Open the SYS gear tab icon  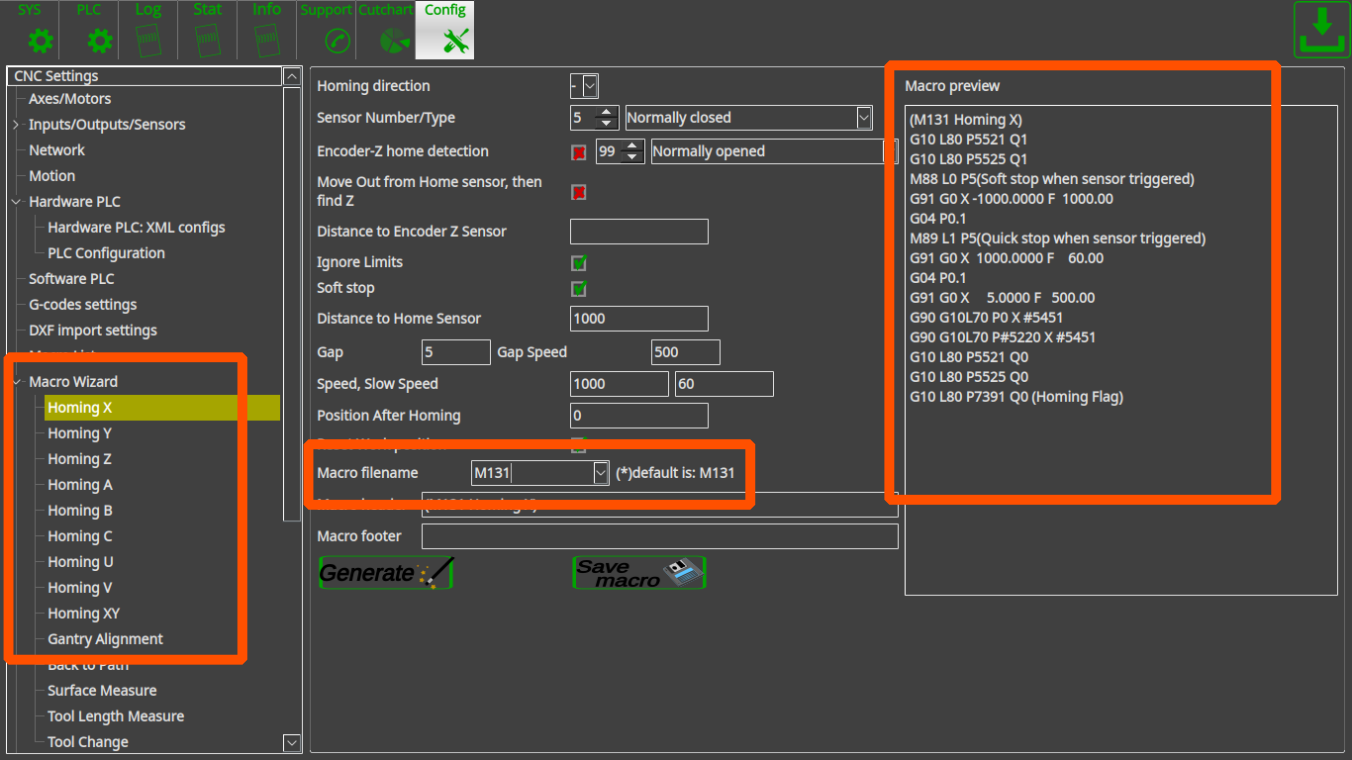click(40, 40)
